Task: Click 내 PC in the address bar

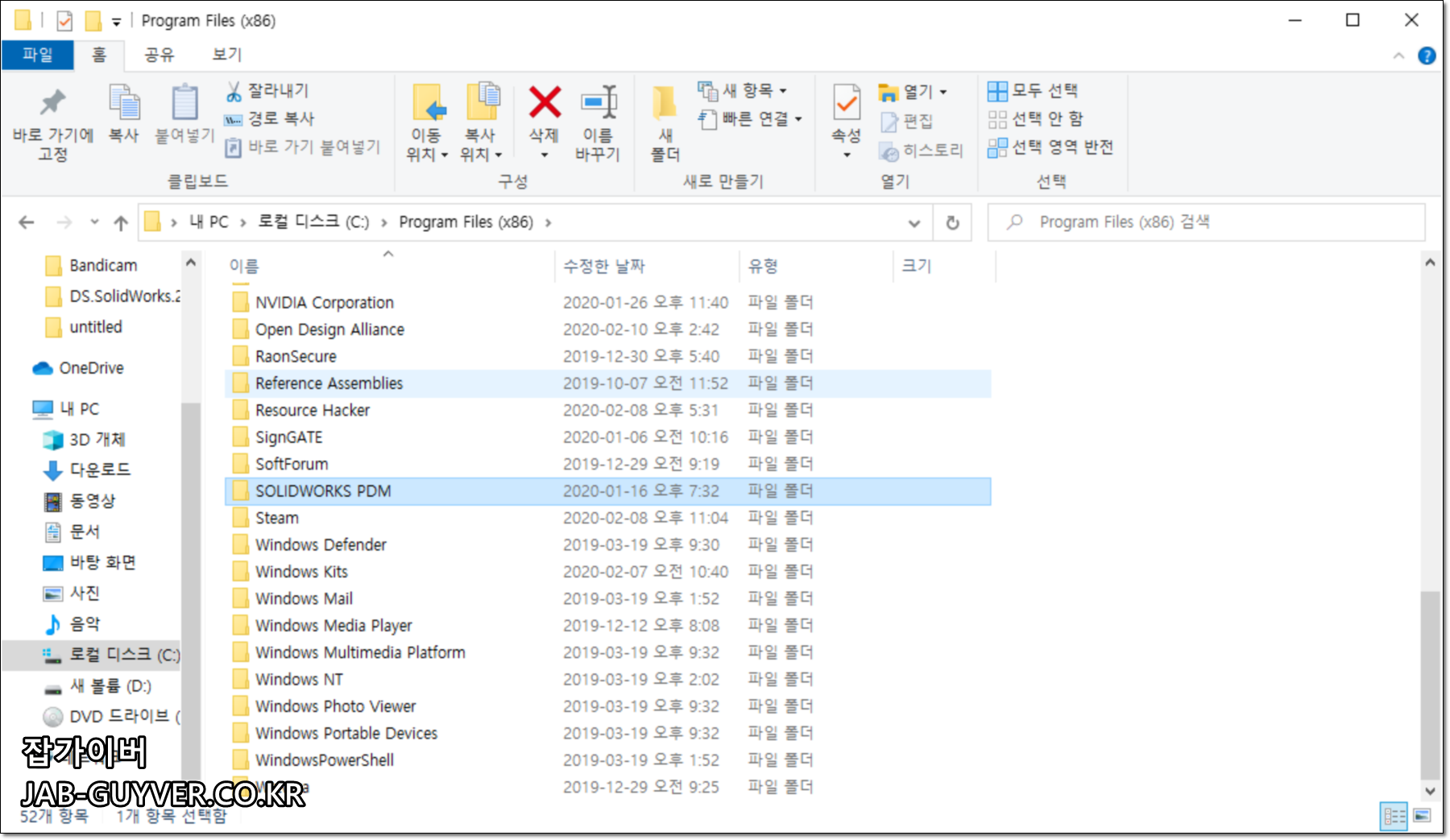Action: [x=209, y=222]
